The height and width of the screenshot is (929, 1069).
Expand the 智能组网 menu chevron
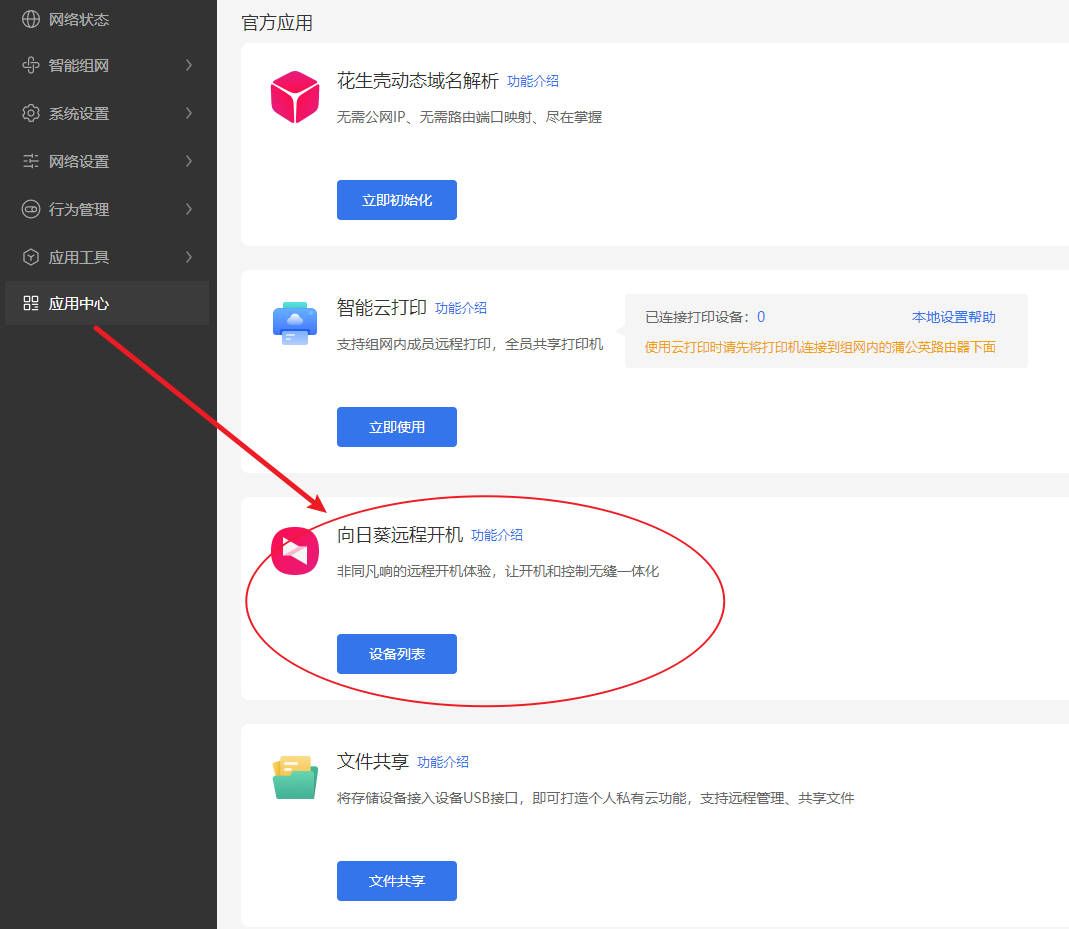pos(189,65)
